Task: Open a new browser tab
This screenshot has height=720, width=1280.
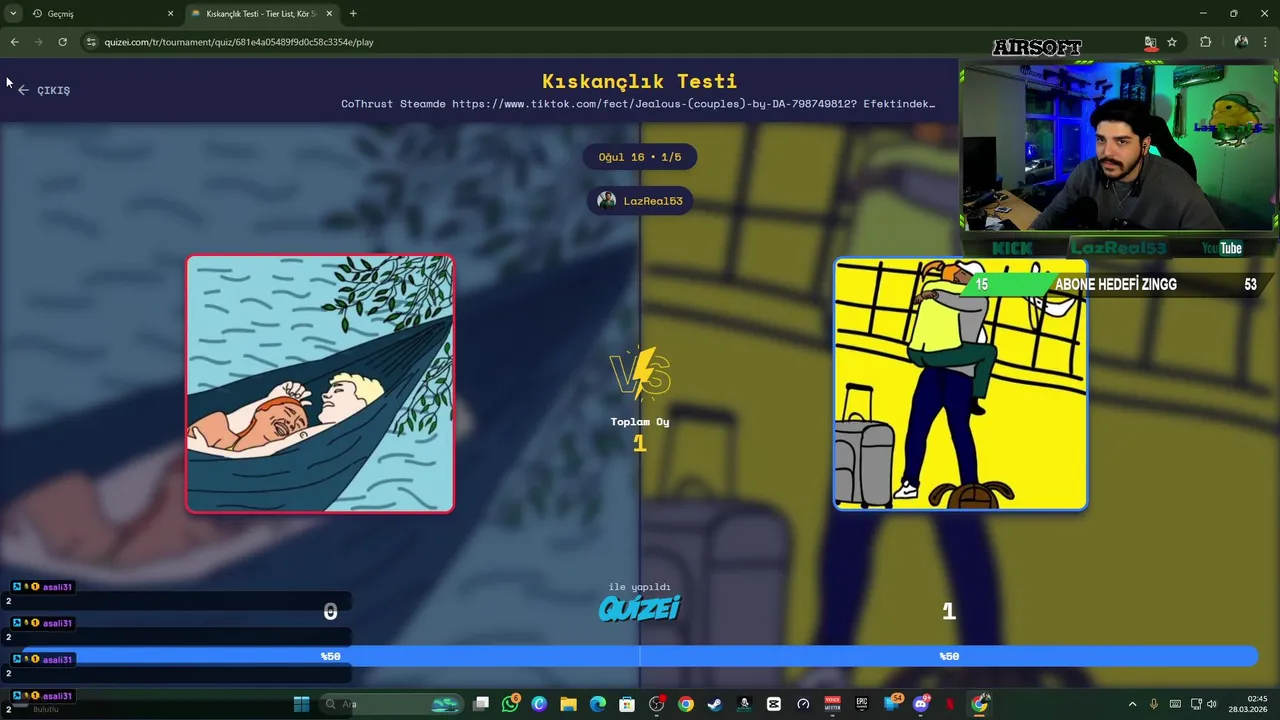Action: (x=353, y=13)
